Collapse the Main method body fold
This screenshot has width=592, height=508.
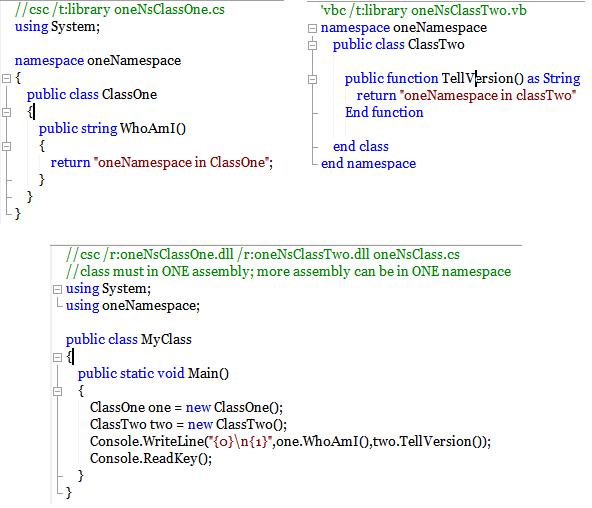tap(57, 391)
